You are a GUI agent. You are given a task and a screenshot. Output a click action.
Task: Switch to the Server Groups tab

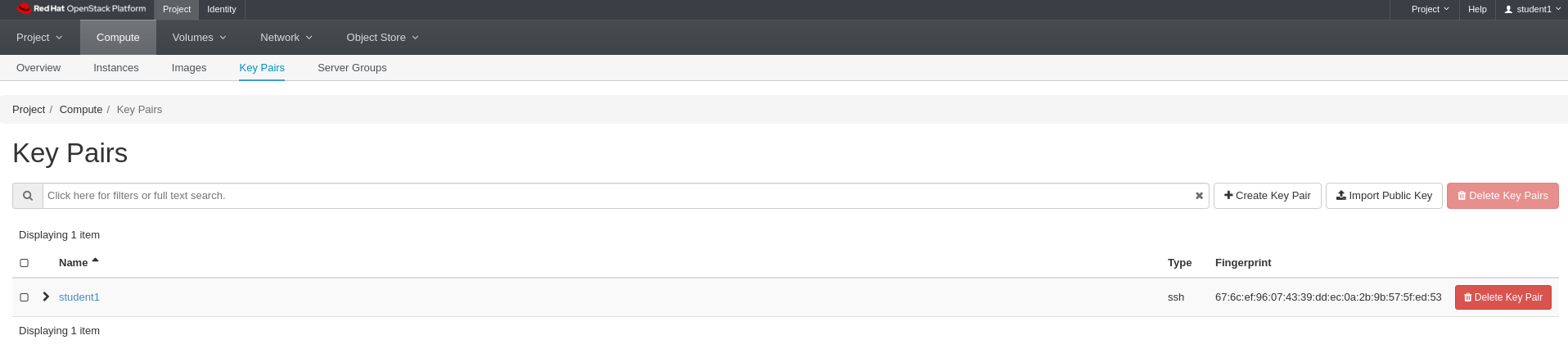[352, 68]
